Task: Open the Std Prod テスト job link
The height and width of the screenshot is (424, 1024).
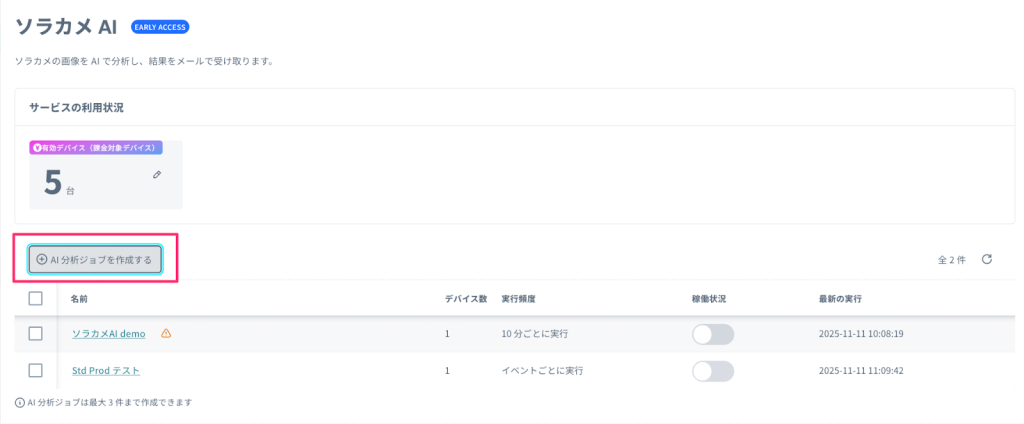Action: [105, 371]
